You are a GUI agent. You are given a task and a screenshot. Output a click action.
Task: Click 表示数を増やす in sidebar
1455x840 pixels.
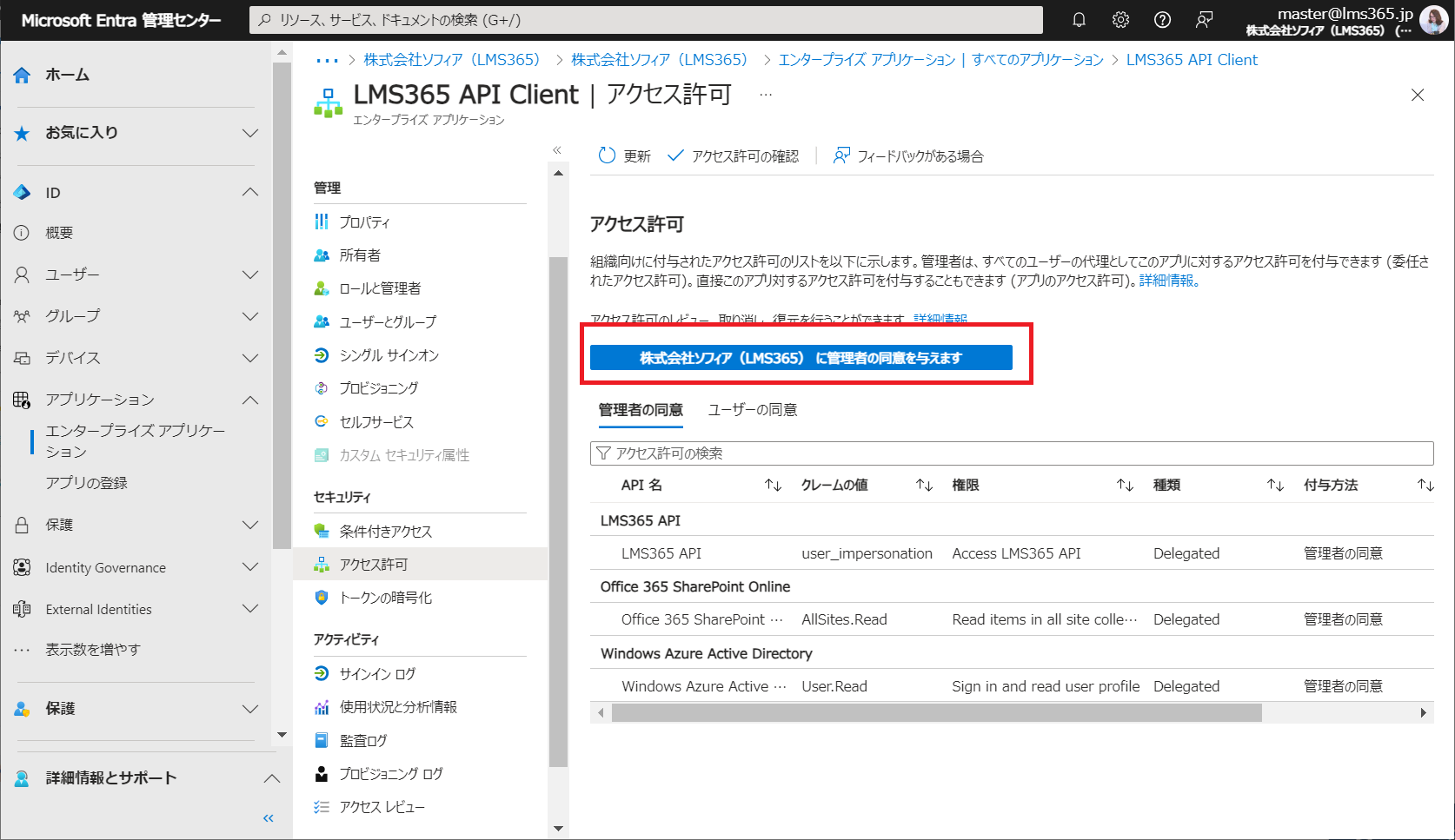tap(93, 650)
